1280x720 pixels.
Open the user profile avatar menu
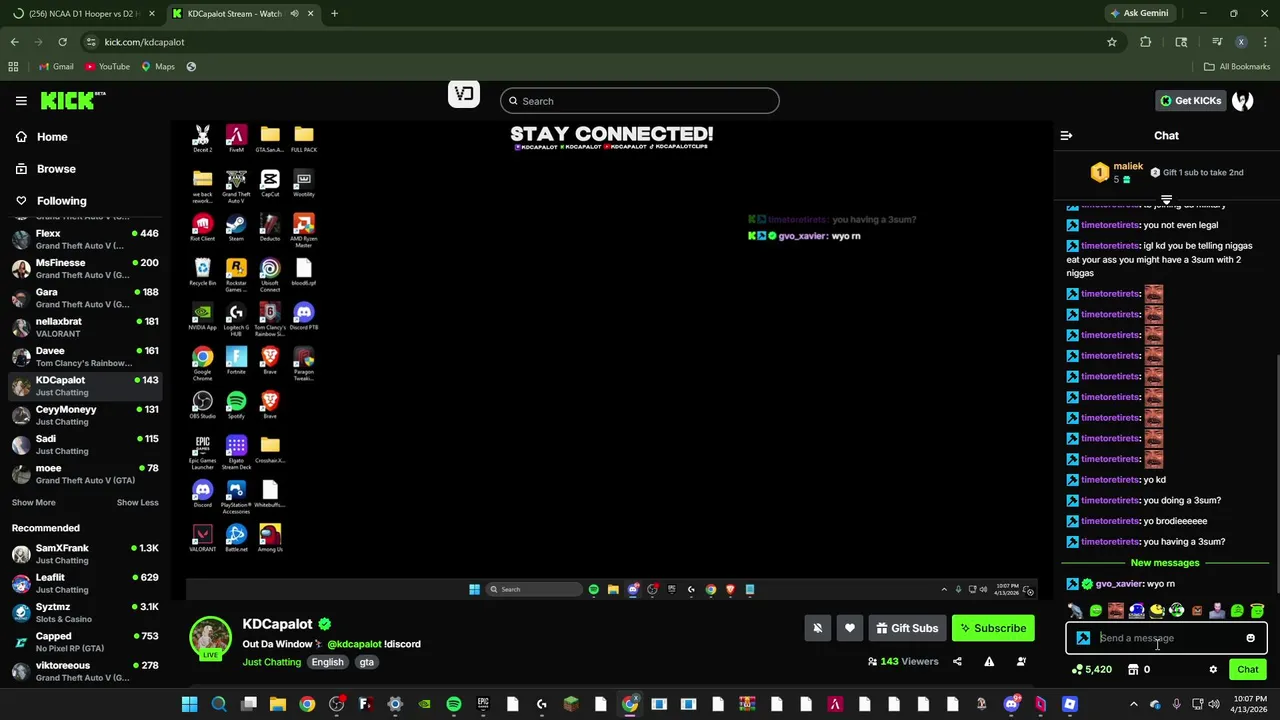pos(1243,101)
